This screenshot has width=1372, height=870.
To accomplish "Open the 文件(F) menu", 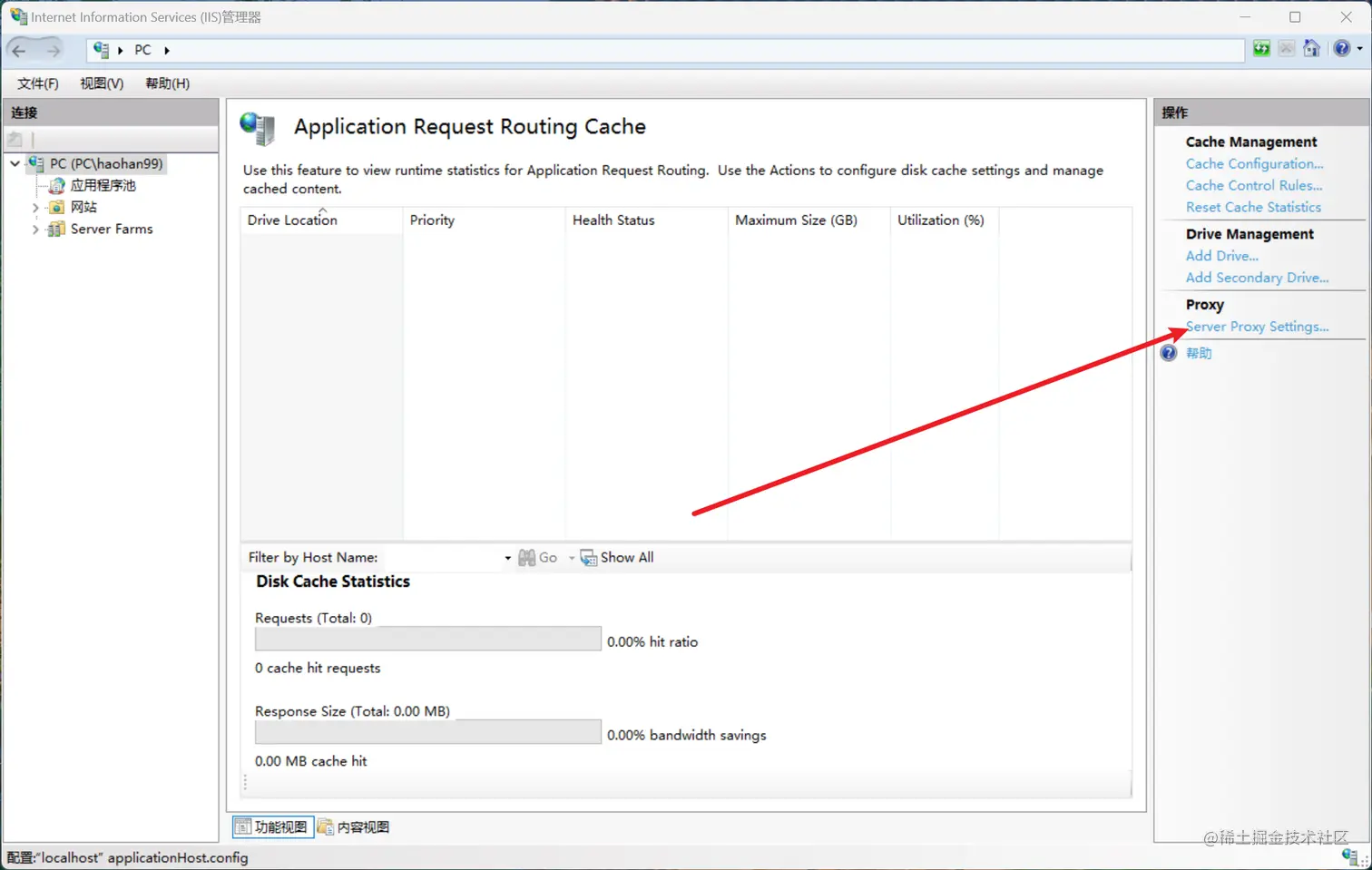I will click(x=38, y=83).
